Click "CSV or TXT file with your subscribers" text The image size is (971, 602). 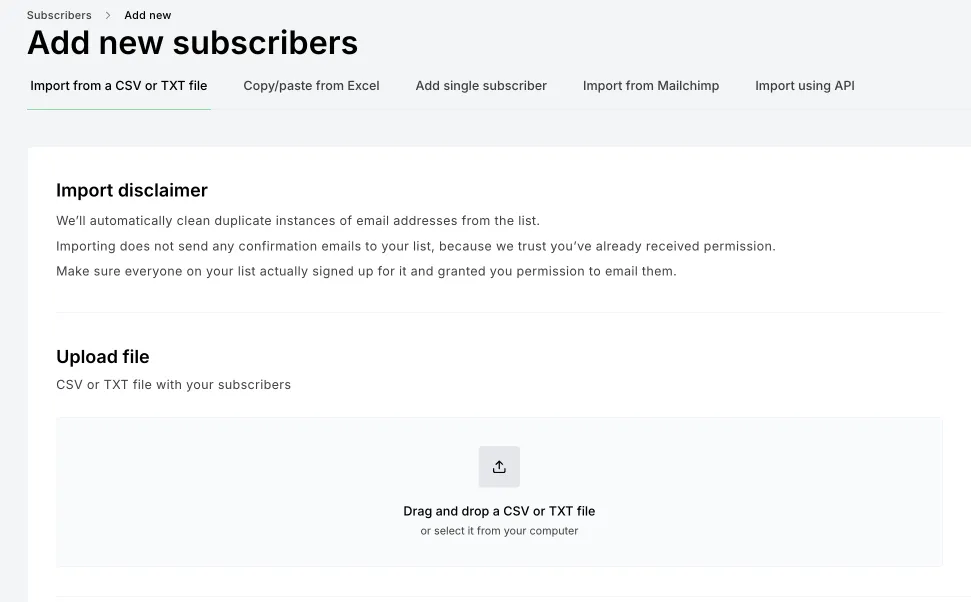click(173, 385)
